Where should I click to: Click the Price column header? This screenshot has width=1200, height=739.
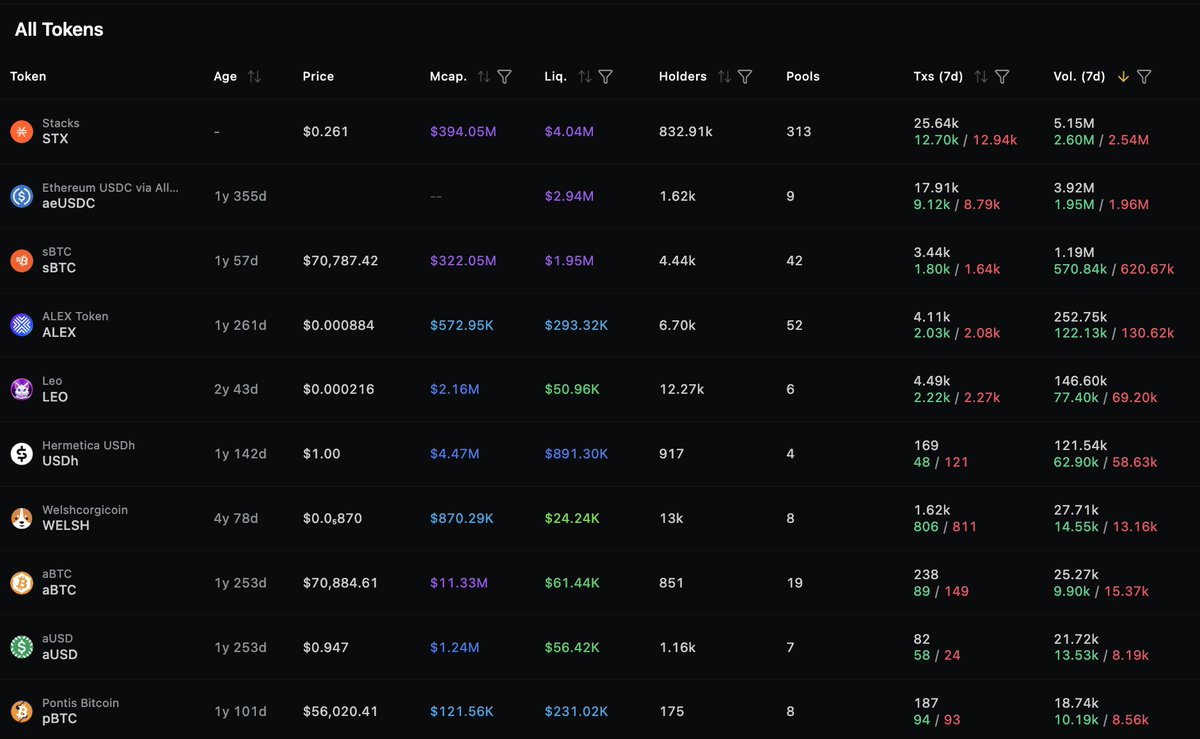point(318,76)
